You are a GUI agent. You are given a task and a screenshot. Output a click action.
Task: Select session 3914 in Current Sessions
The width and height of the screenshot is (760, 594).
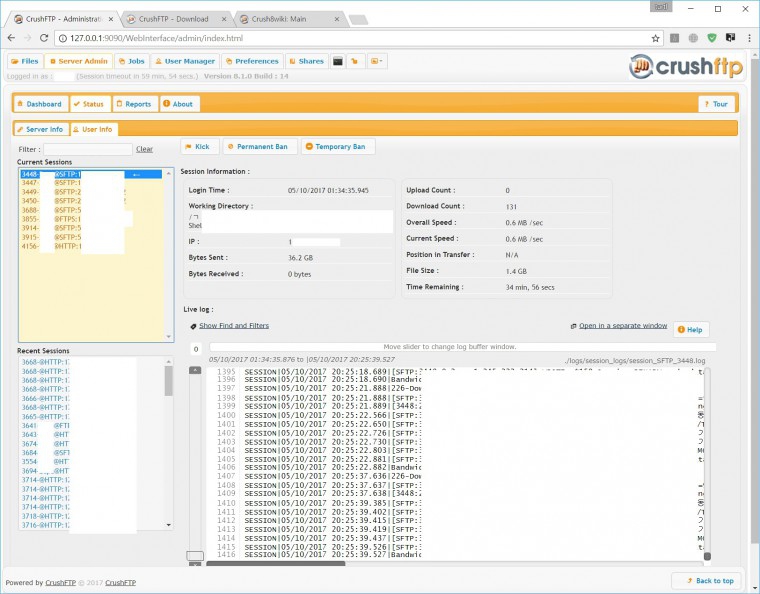[91, 228]
